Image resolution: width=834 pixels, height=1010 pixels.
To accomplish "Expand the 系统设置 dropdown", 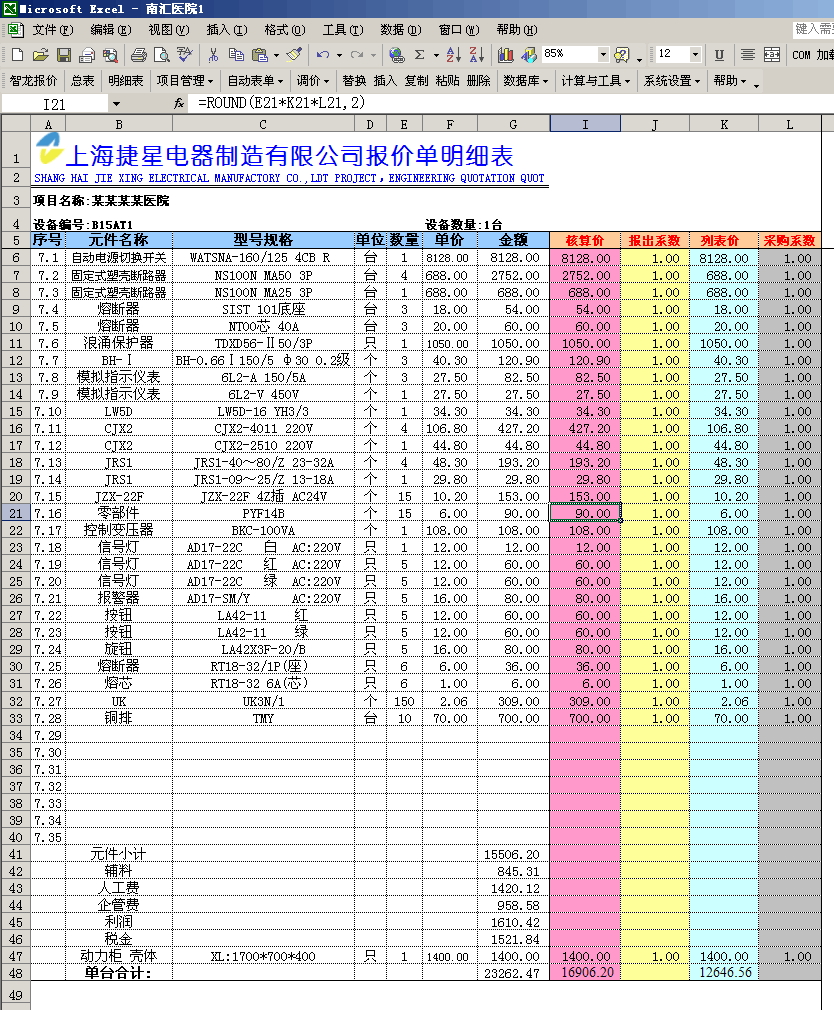I will tap(672, 81).
